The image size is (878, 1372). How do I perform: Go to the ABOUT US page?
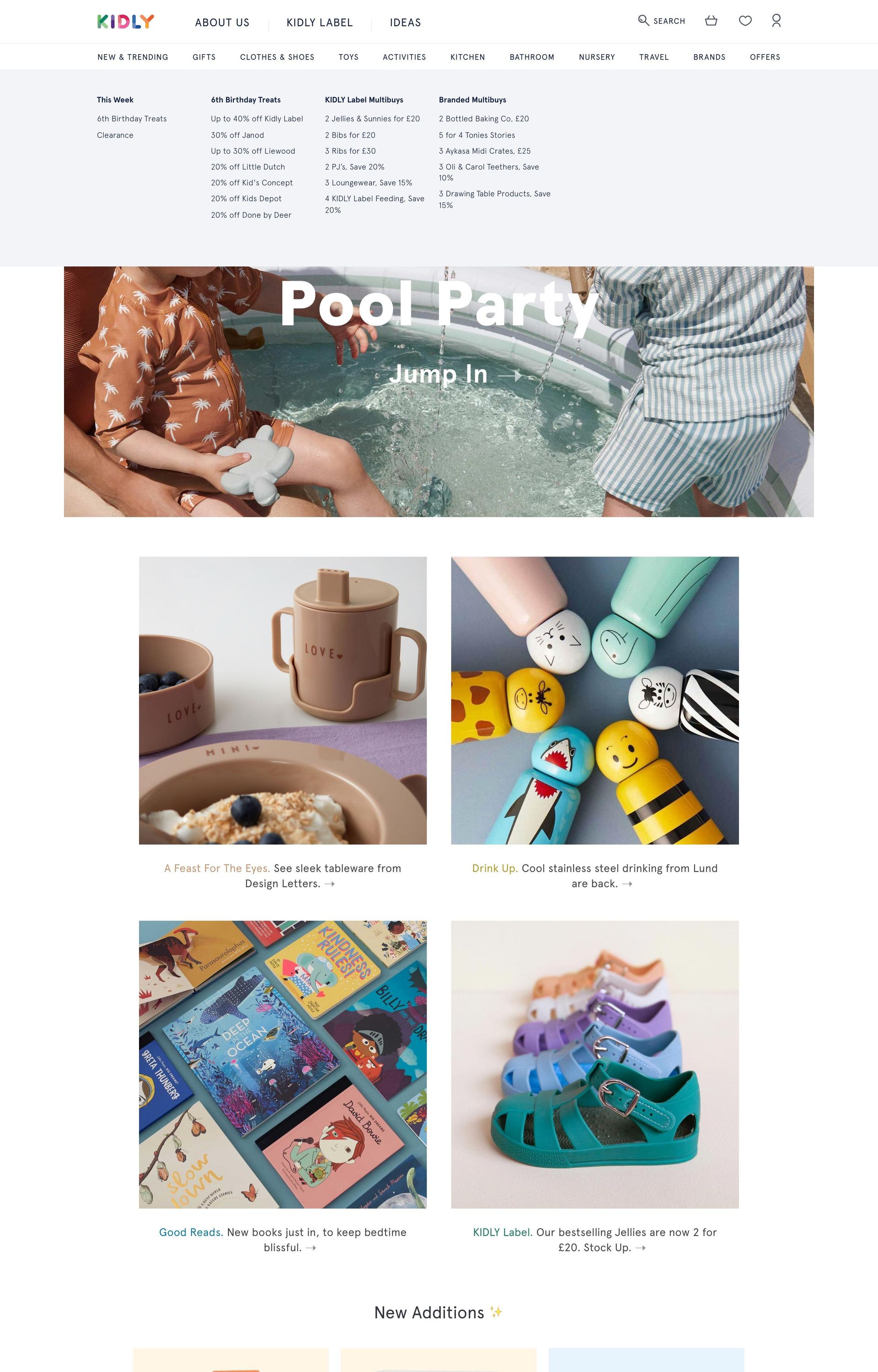click(x=222, y=23)
